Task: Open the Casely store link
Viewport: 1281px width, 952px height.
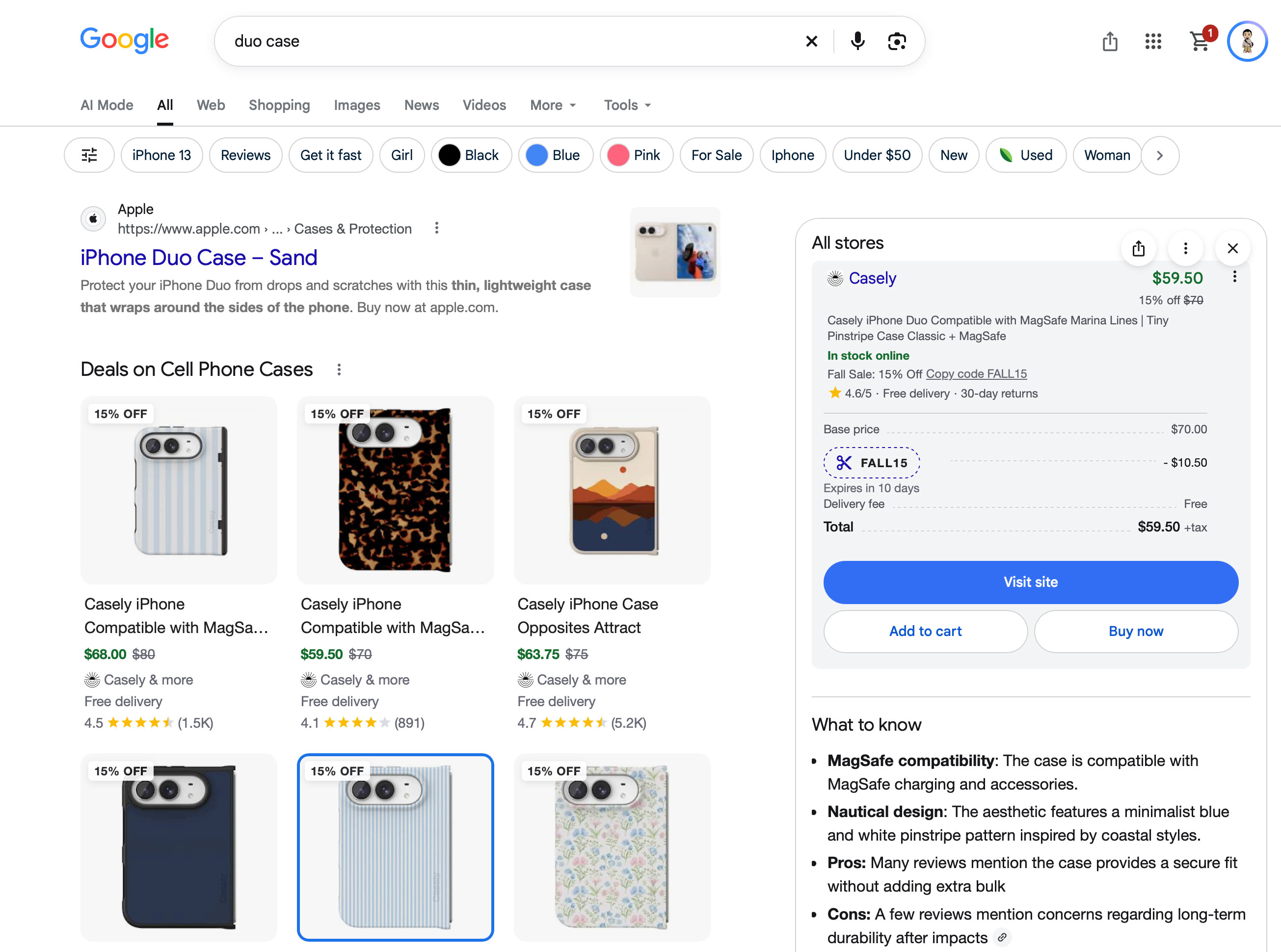Action: click(x=873, y=278)
